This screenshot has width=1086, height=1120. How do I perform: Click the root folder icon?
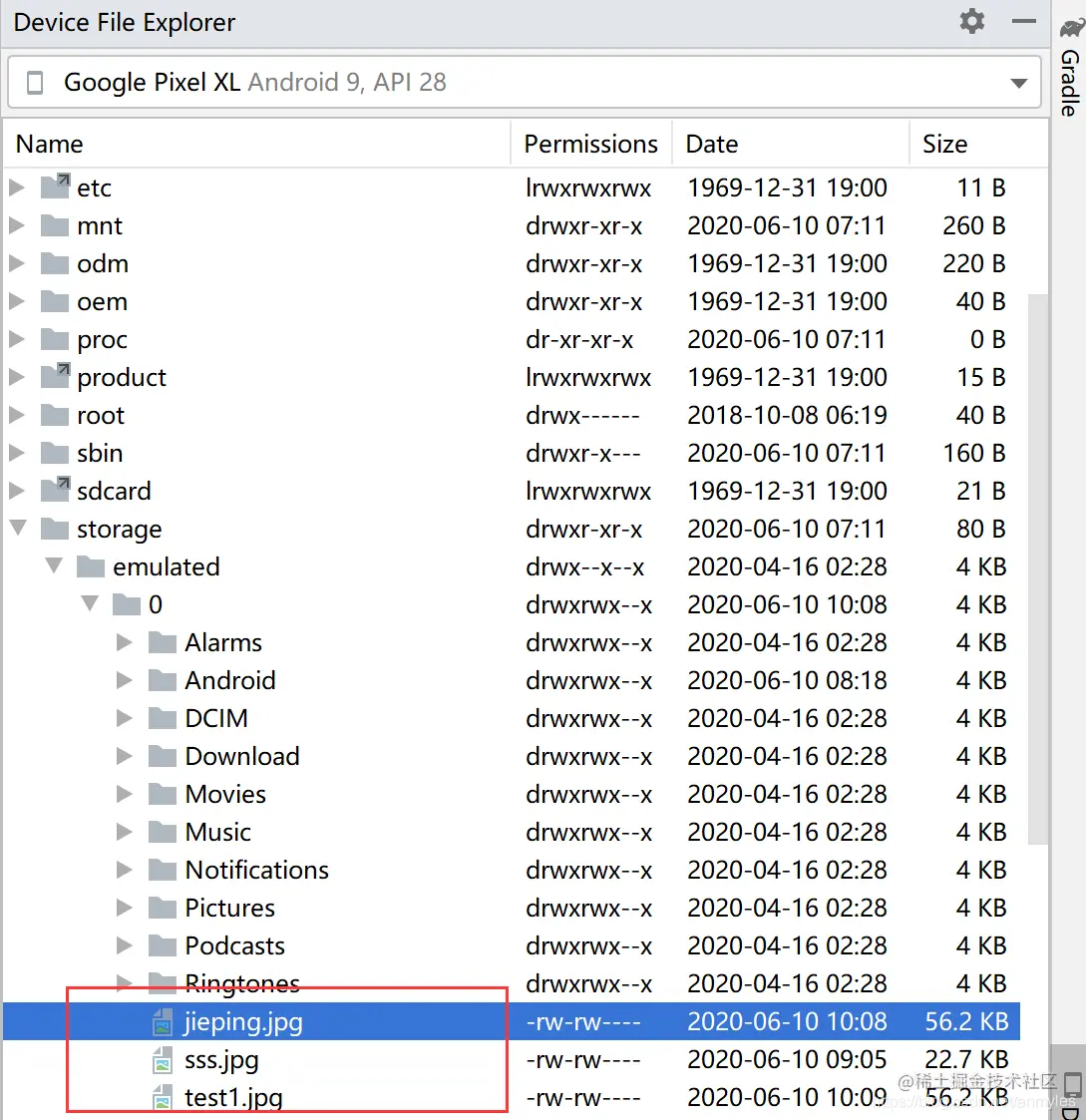click(x=55, y=415)
